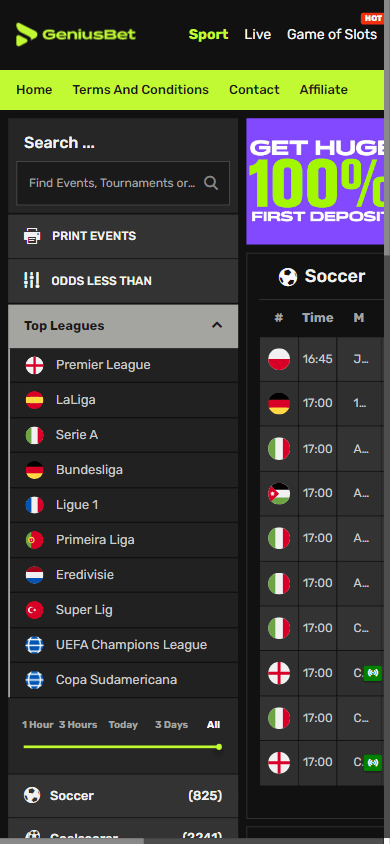Select the 3 Days time filter
The image size is (390, 844).
click(x=172, y=725)
